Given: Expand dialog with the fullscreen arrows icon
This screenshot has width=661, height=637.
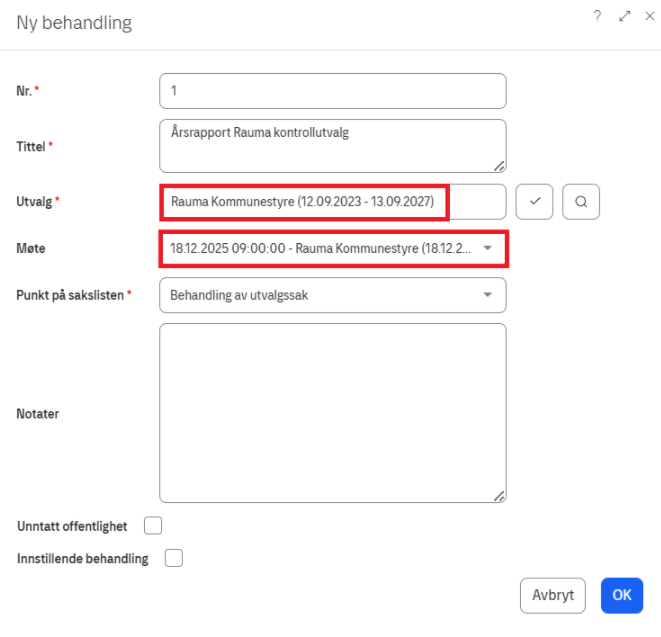Looking at the screenshot, I should pyautogui.click(x=624, y=18).
